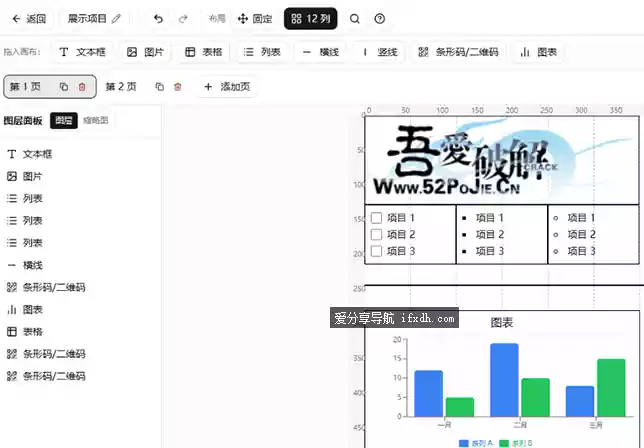
Task: Insert a 表格 element from toolbar
Action: pyautogui.click(x=204, y=52)
